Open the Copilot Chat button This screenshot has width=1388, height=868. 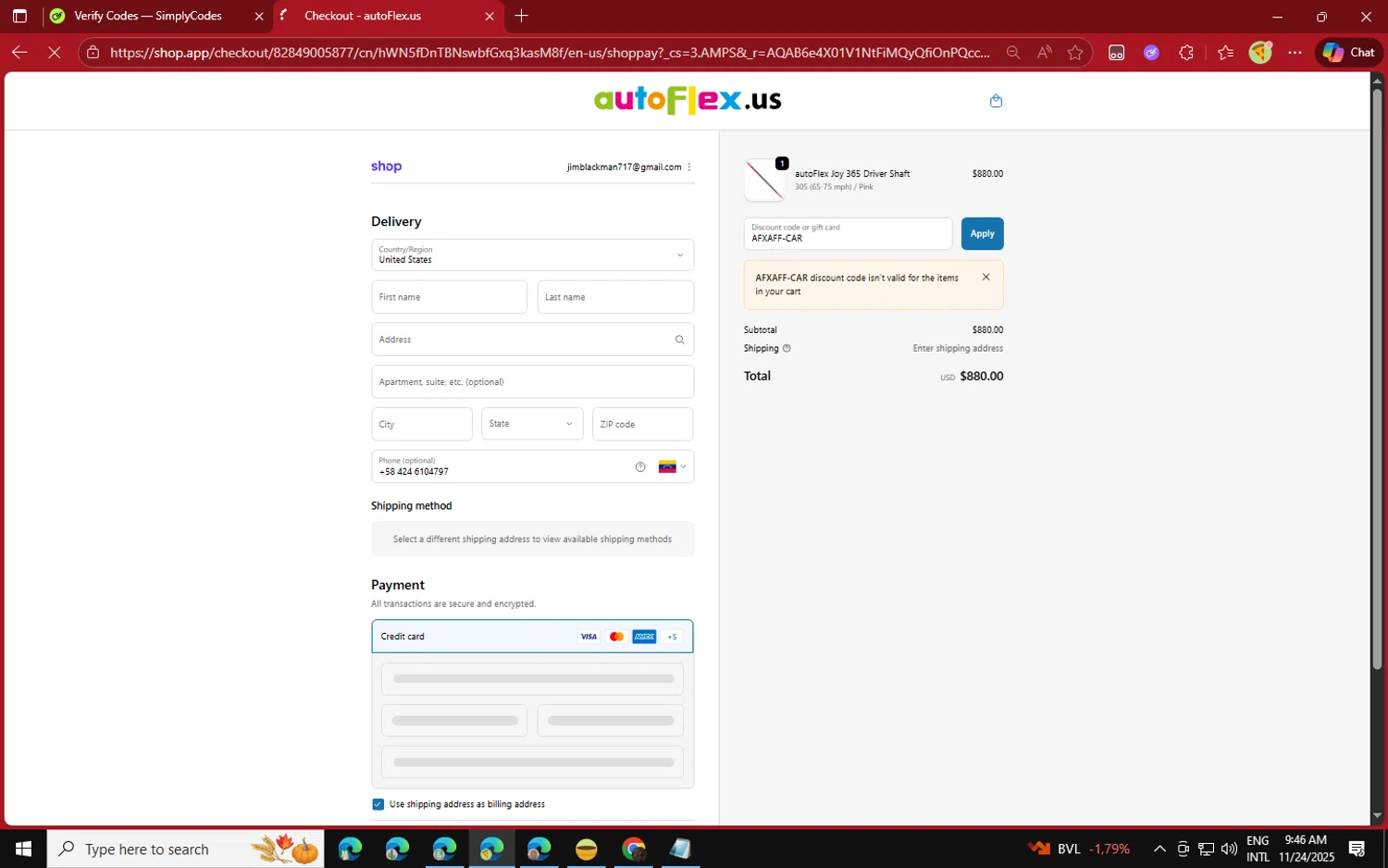(1348, 53)
